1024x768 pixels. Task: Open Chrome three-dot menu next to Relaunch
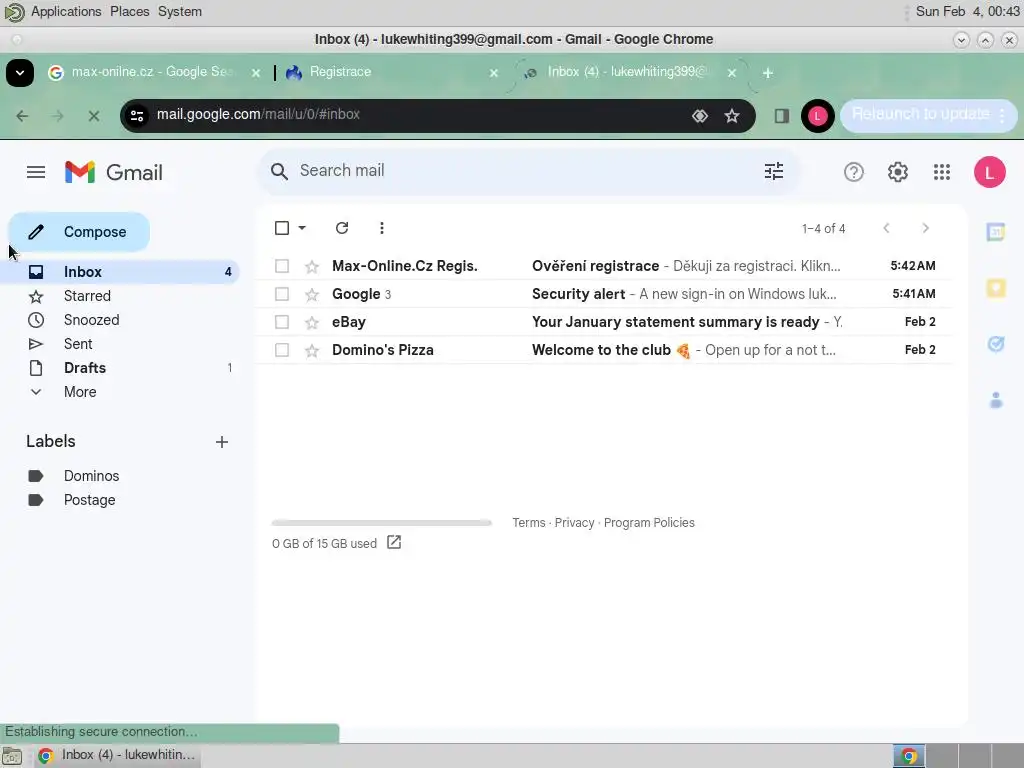1002,116
